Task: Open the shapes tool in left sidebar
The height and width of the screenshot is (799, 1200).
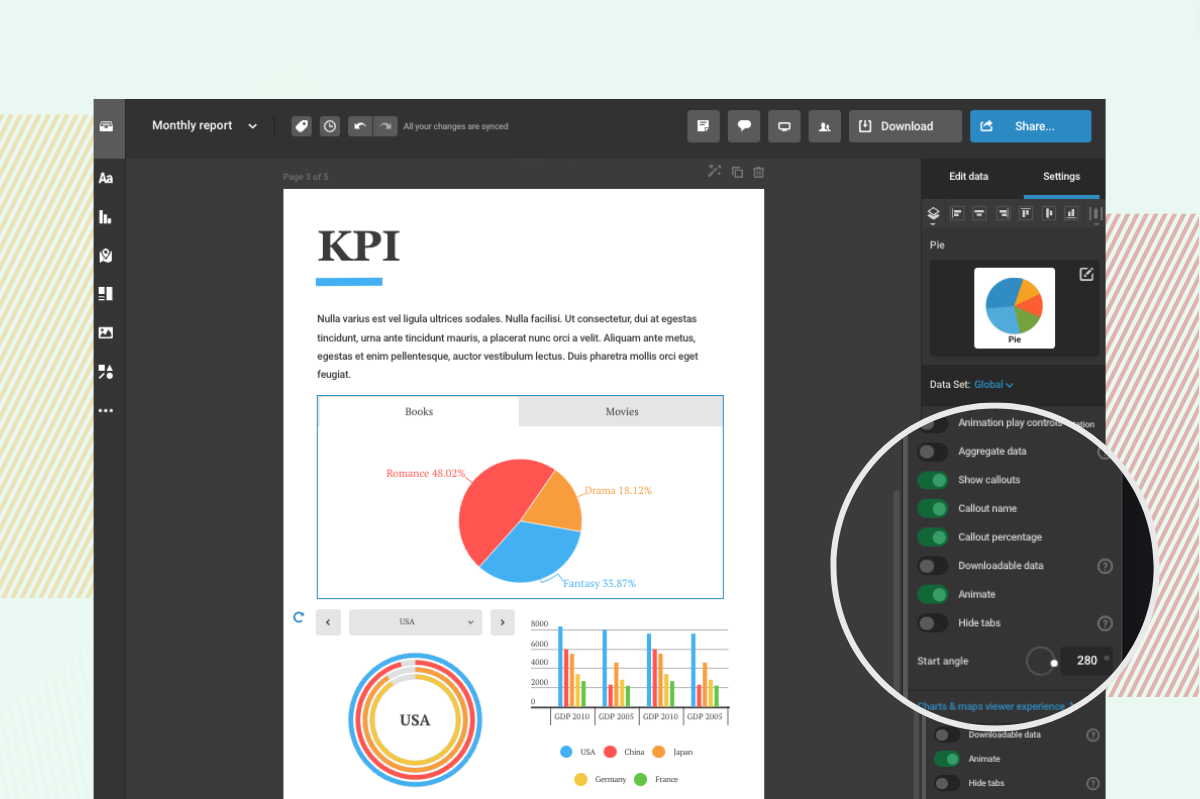Action: pos(106,372)
